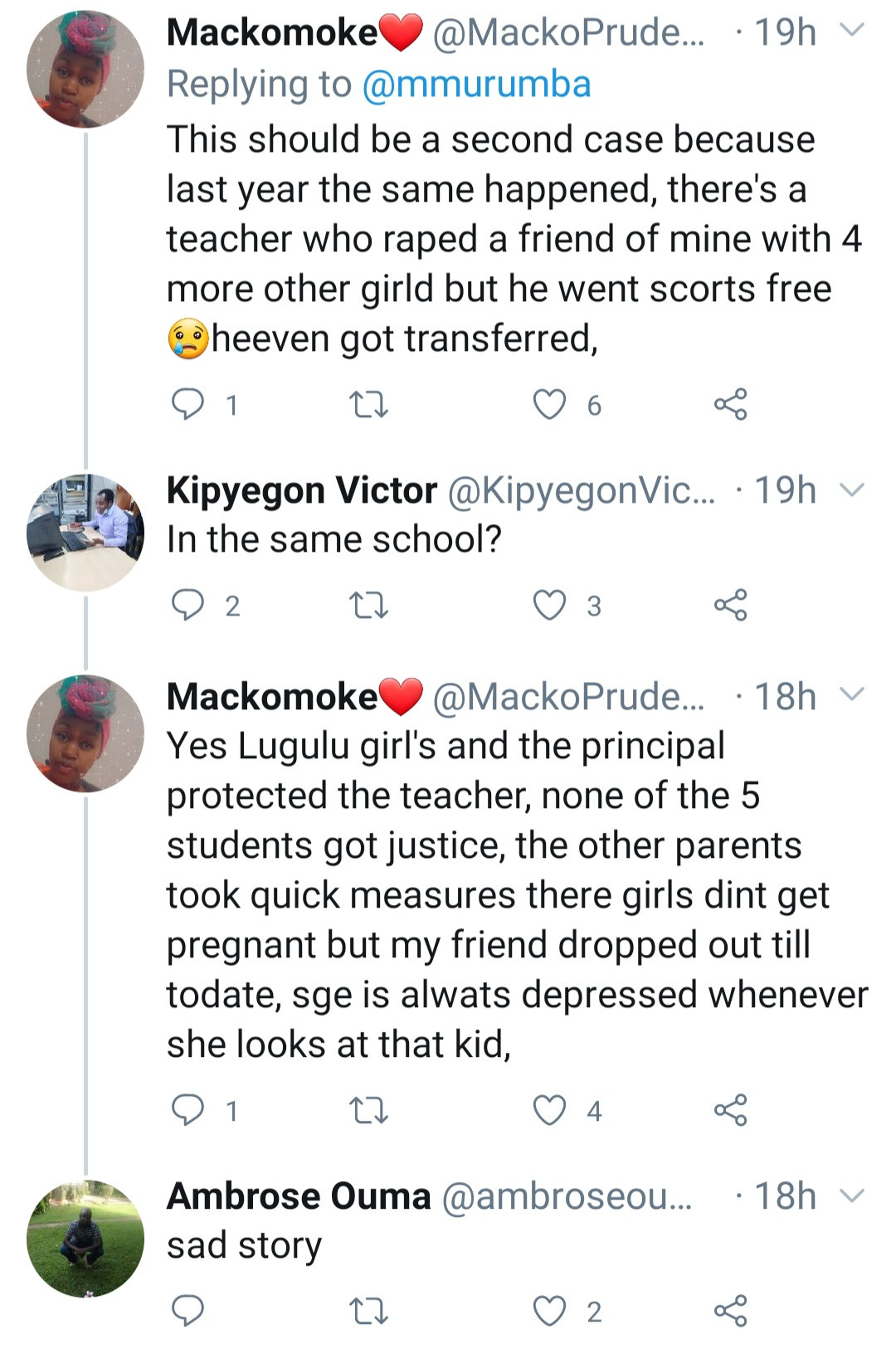Open options chevron on Mackomoke's first tweet

coord(852,32)
